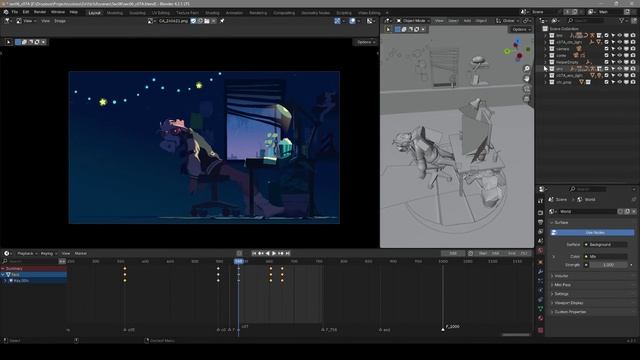Toggle Use Nodes for the World
Screen dimensions: 640x360
click(x=592, y=232)
